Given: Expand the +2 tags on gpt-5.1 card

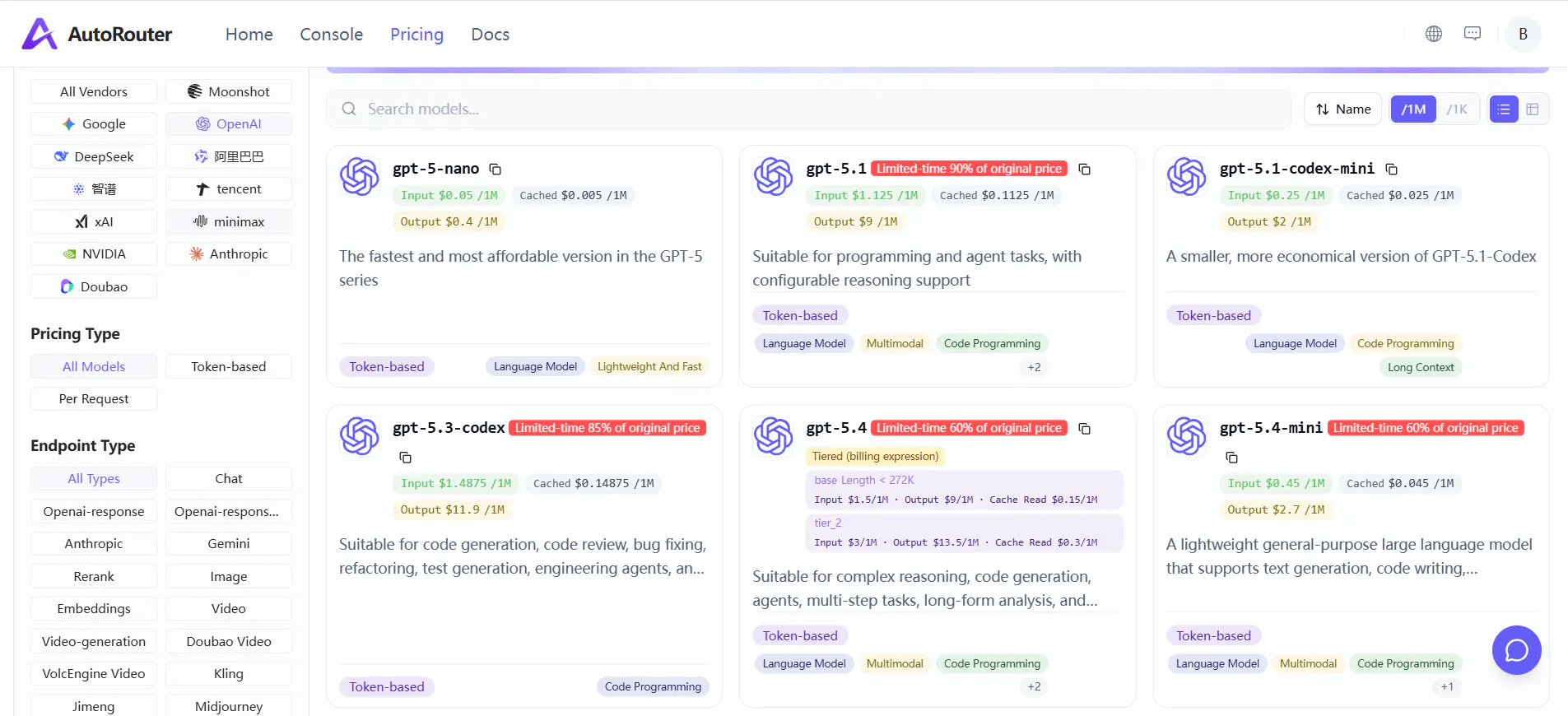Looking at the screenshot, I should click(1034, 367).
